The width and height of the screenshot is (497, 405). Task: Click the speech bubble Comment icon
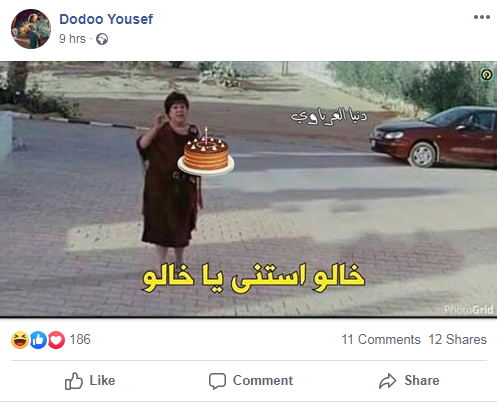coord(217,381)
